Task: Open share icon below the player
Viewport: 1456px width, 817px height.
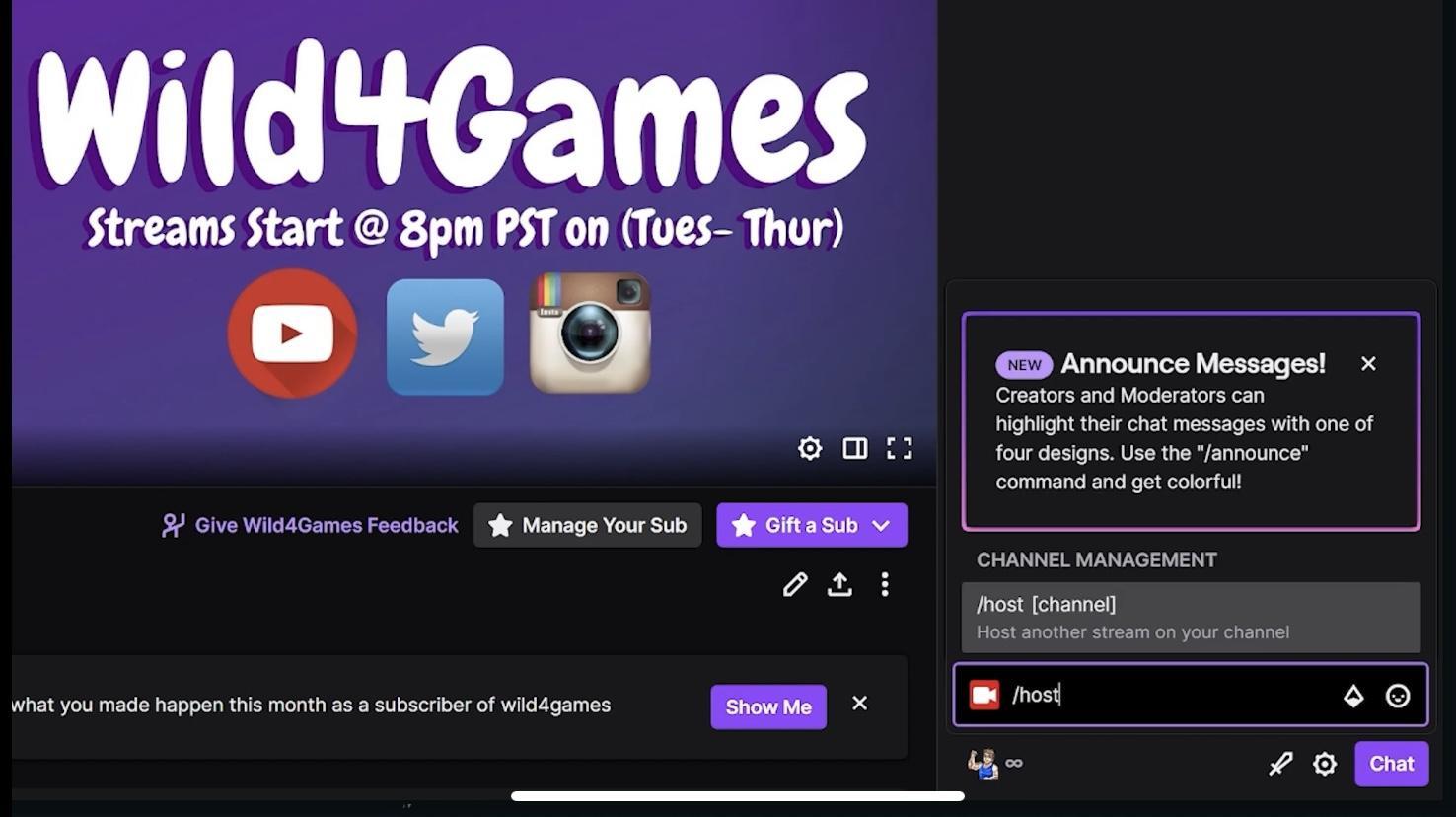Action: pyautogui.click(x=839, y=584)
